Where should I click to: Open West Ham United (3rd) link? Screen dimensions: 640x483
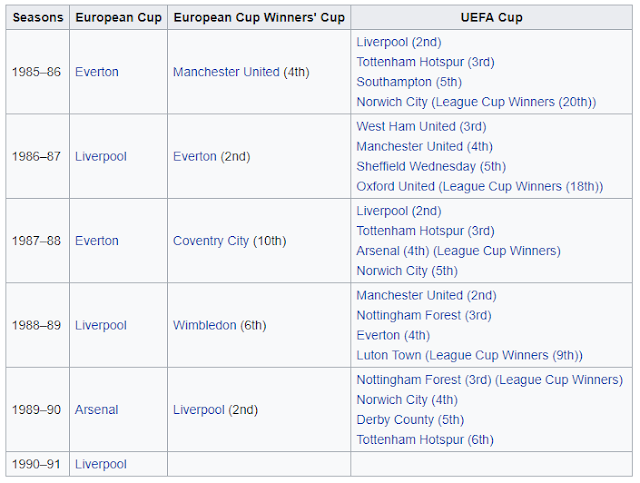click(x=421, y=127)
